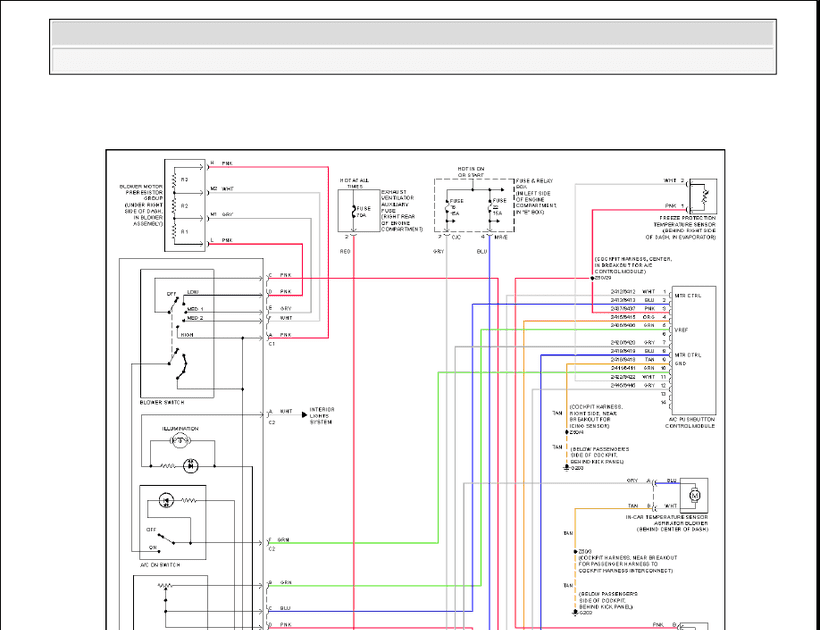Click the 'INTERIOR LIGHTS SYSTEM' text
Screen dimensions: 820x630
point(322,416)
